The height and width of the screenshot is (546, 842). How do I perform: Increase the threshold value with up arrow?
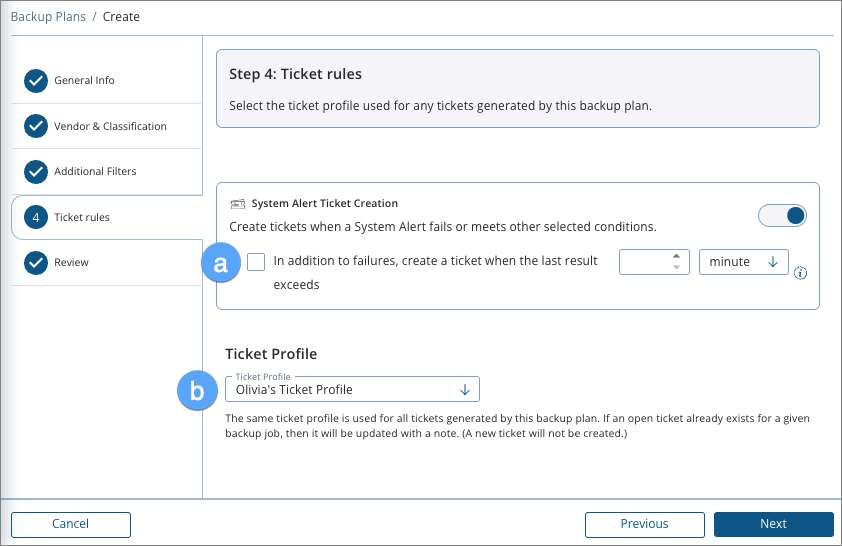pyautogui.click(x=677, y=256)
